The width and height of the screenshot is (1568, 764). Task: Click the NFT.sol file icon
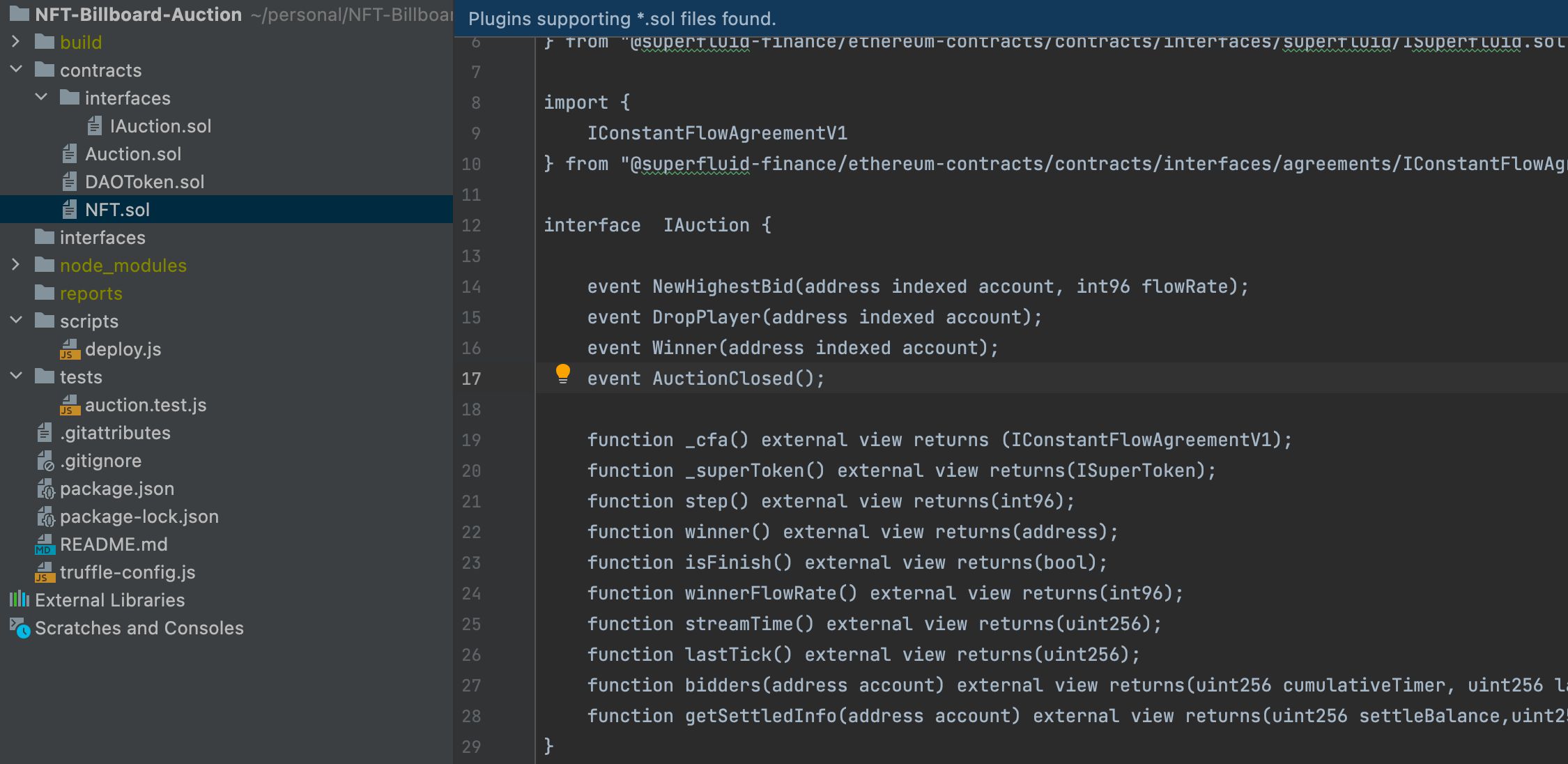70,209
